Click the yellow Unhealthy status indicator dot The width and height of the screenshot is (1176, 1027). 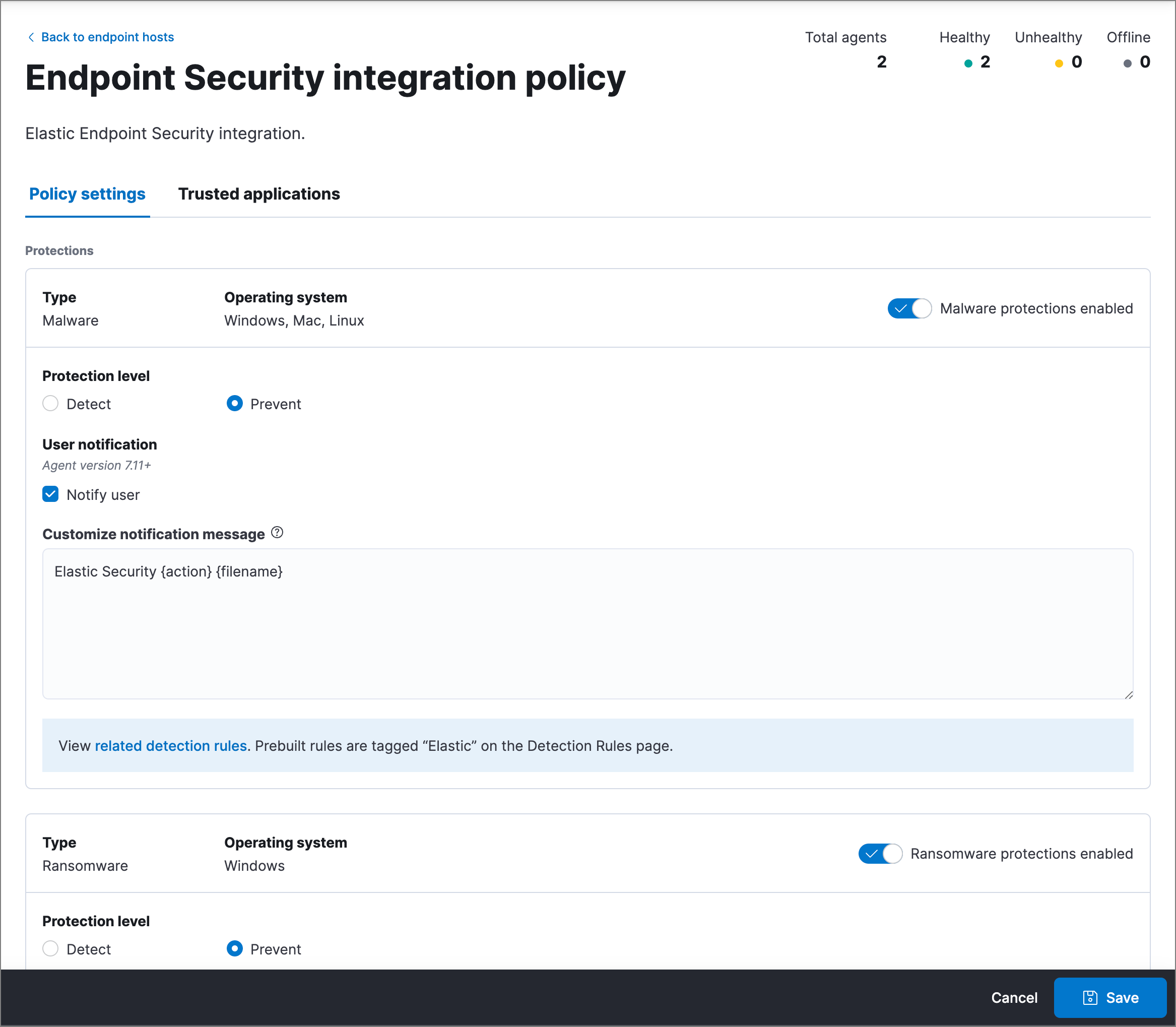point(1059,63)
